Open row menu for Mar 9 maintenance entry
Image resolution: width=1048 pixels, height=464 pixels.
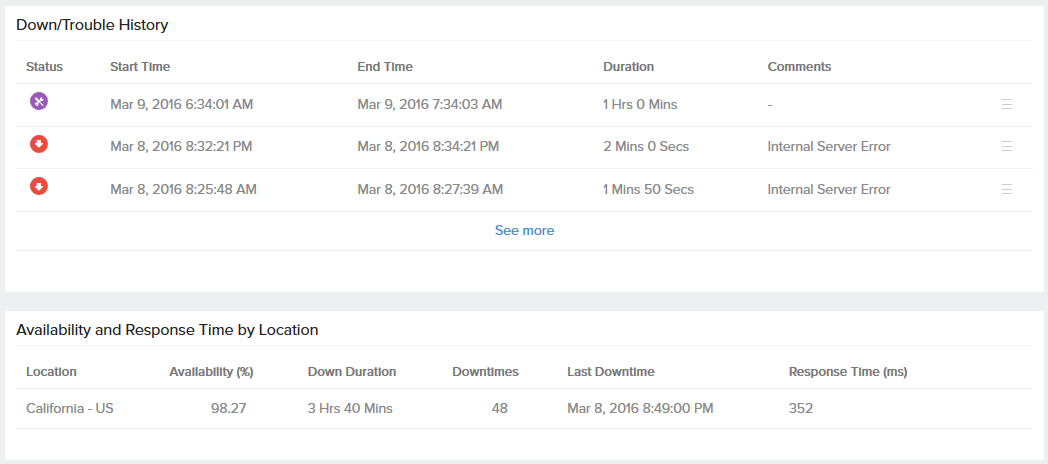pos(1006,104)
